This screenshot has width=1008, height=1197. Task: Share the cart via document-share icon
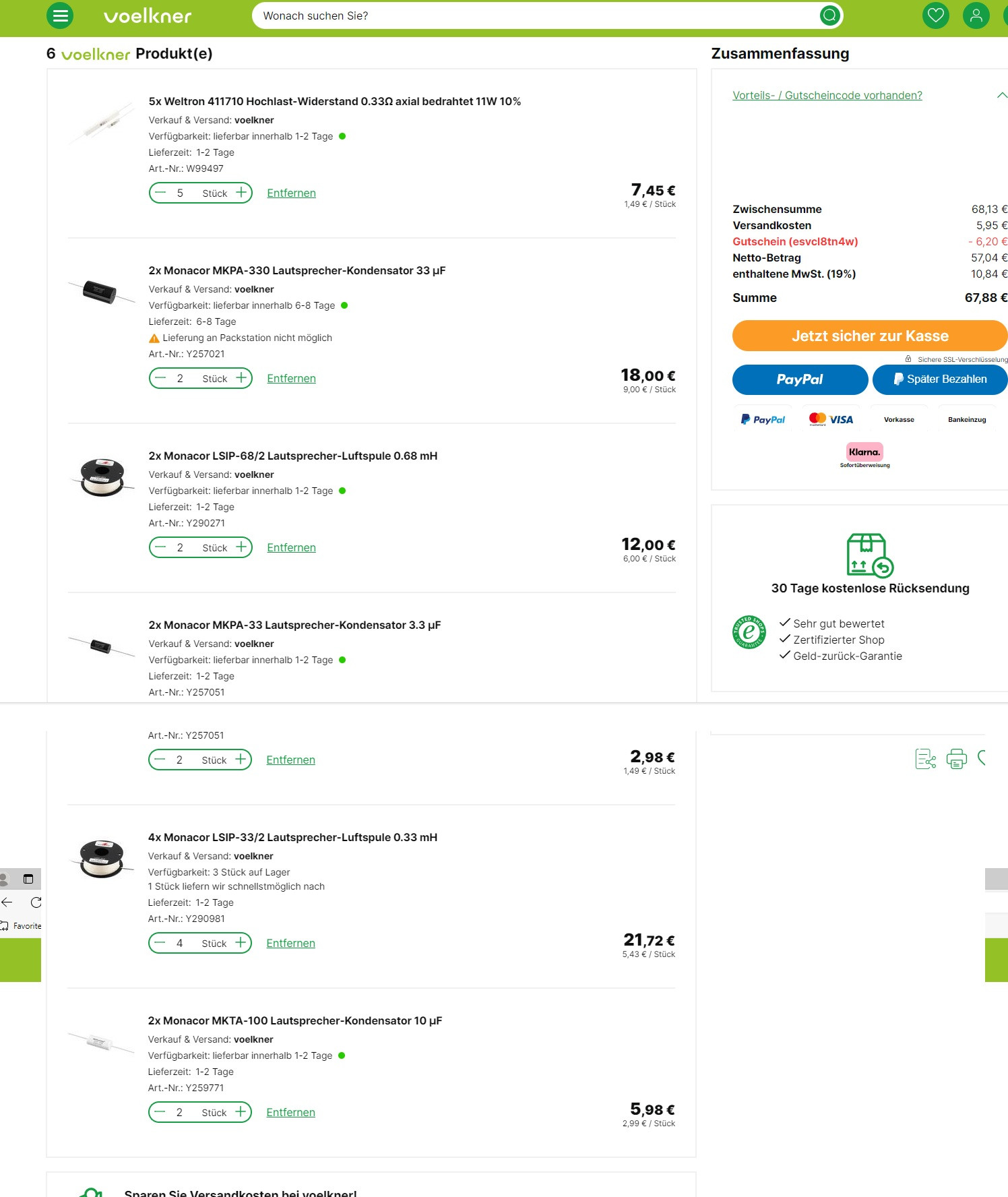click(926, 759)
